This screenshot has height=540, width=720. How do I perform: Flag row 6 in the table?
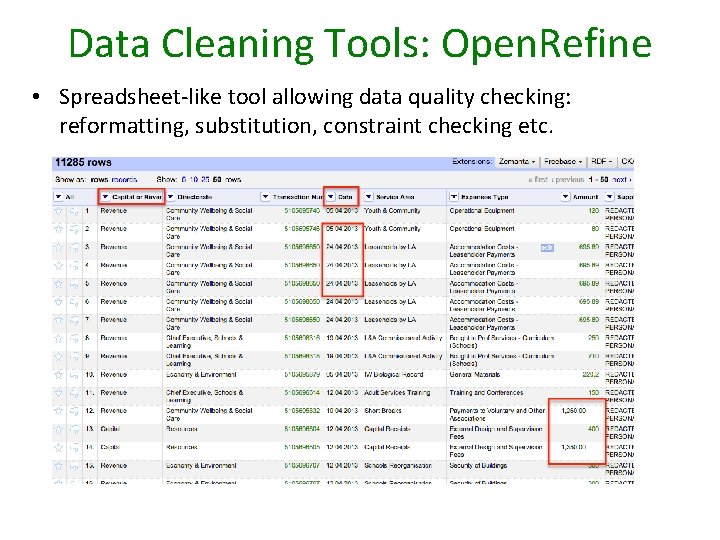pos(74,303)
